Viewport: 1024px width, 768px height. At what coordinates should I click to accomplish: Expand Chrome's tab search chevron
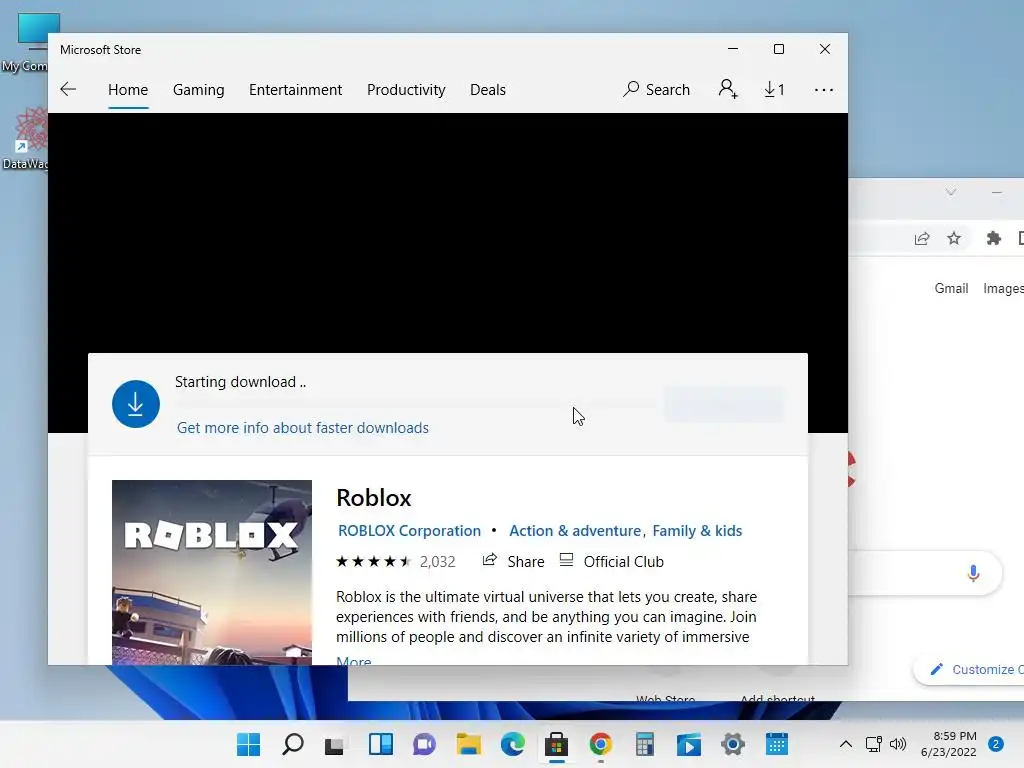951,192
